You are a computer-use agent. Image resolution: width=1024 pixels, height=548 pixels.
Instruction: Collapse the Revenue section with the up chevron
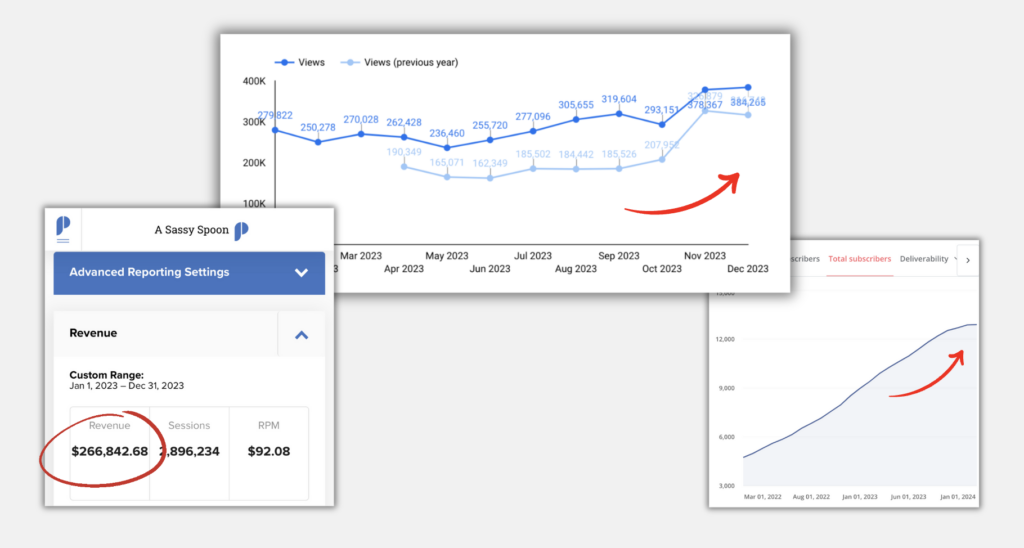pyautogui.click(x=301, y=335)
